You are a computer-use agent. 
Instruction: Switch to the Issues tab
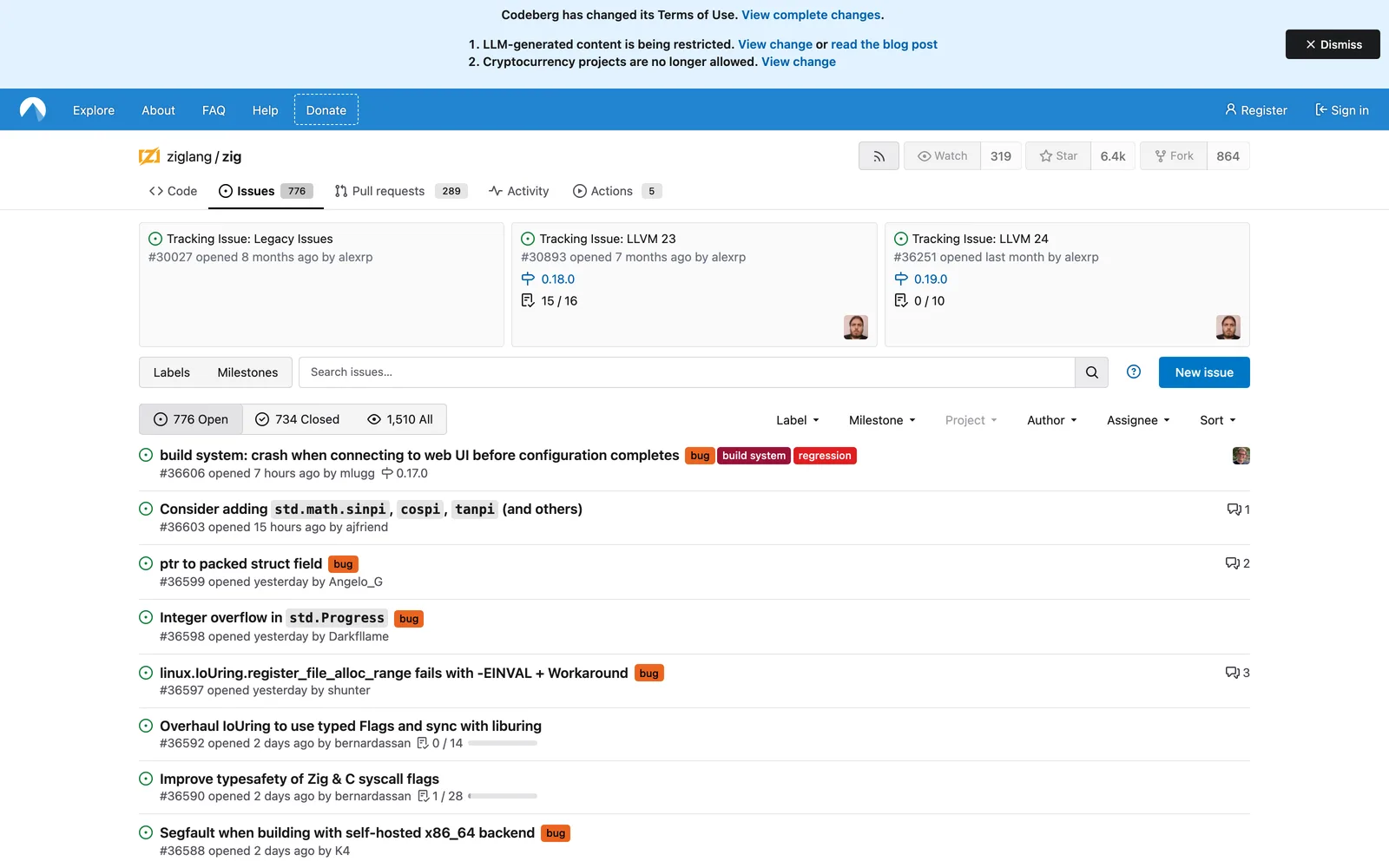tap(266, 191)
